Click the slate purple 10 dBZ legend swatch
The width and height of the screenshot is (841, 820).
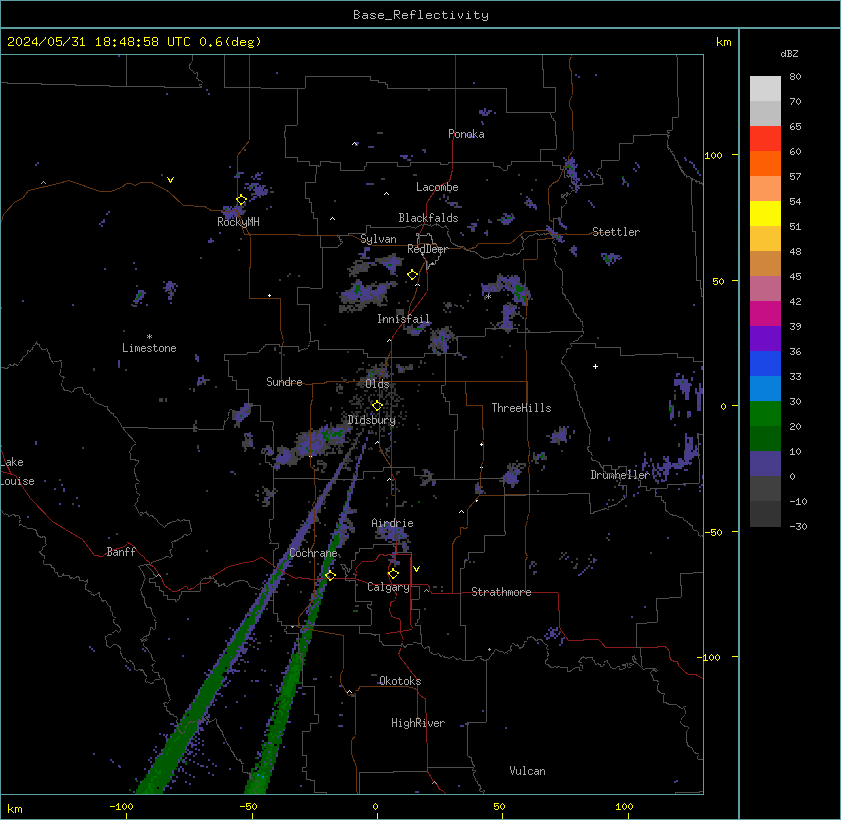pos(765,464)
